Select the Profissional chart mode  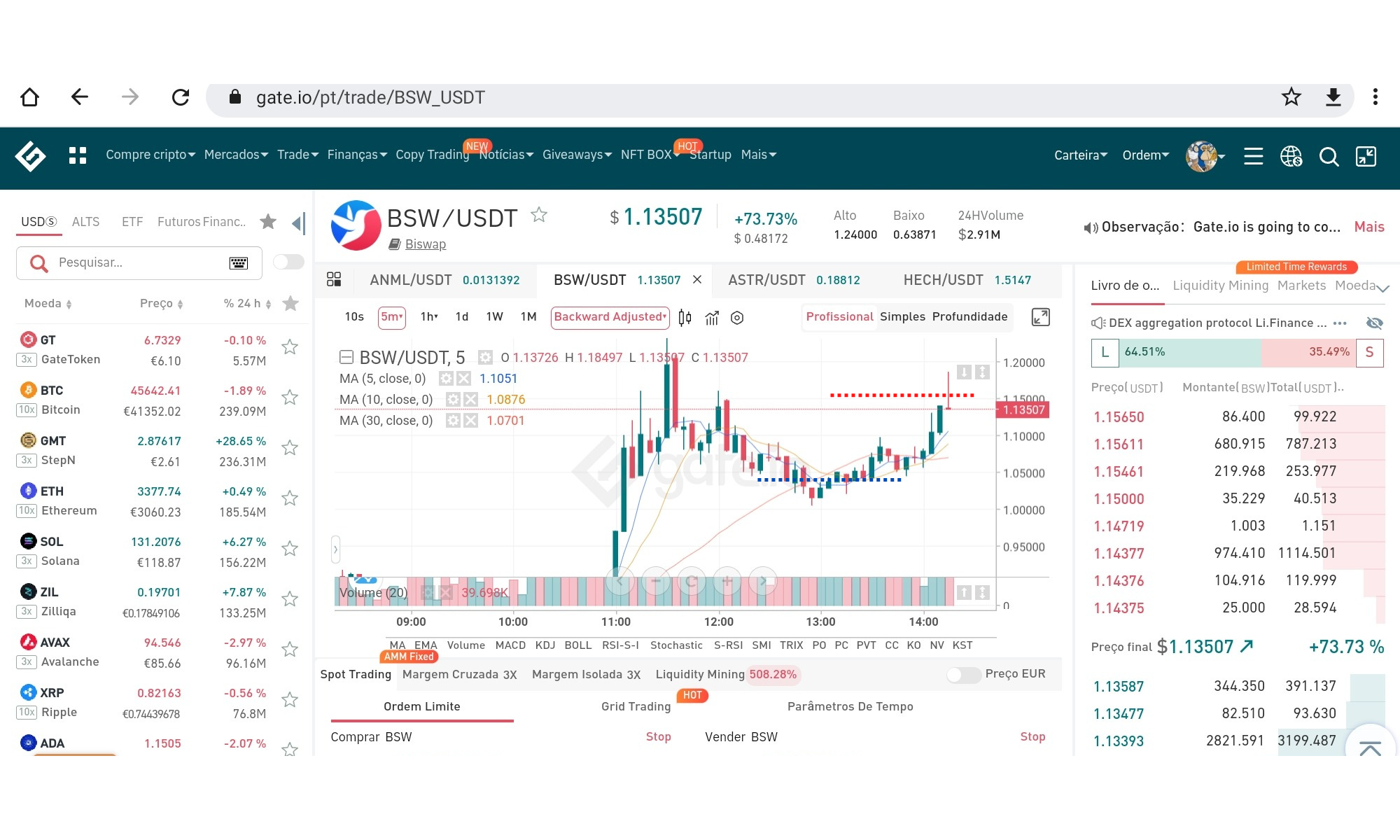click(839, 317)
